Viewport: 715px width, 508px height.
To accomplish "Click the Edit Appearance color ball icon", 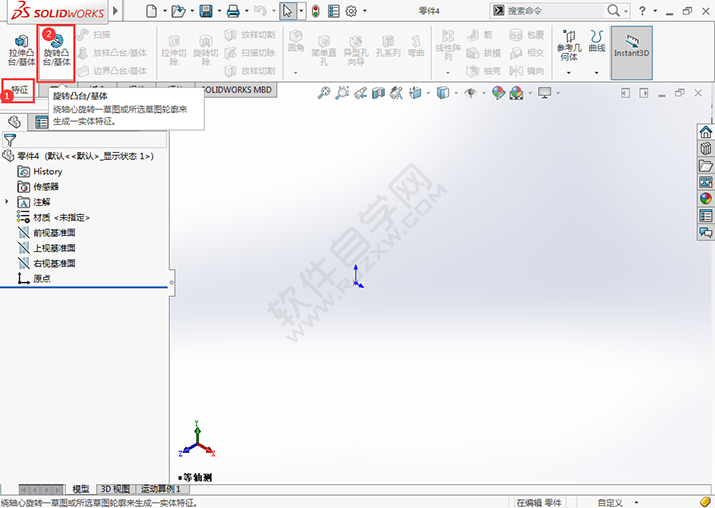I will pyautogui.click(x=498, y=93).
